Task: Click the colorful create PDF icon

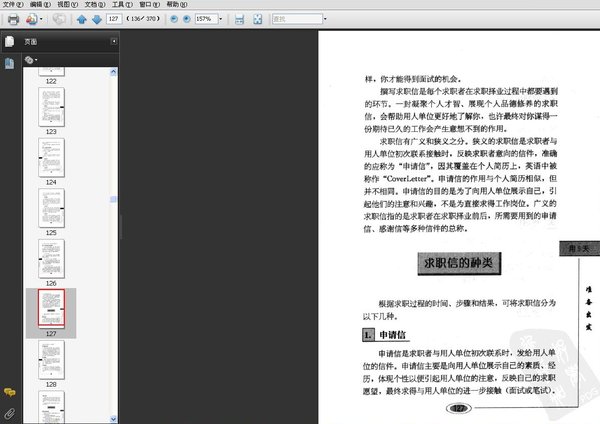Action: (31, 19)
